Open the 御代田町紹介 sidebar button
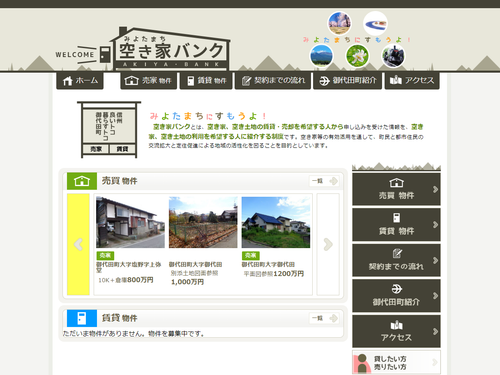Viewport: 500px width, 375px height. click(396, 296)
